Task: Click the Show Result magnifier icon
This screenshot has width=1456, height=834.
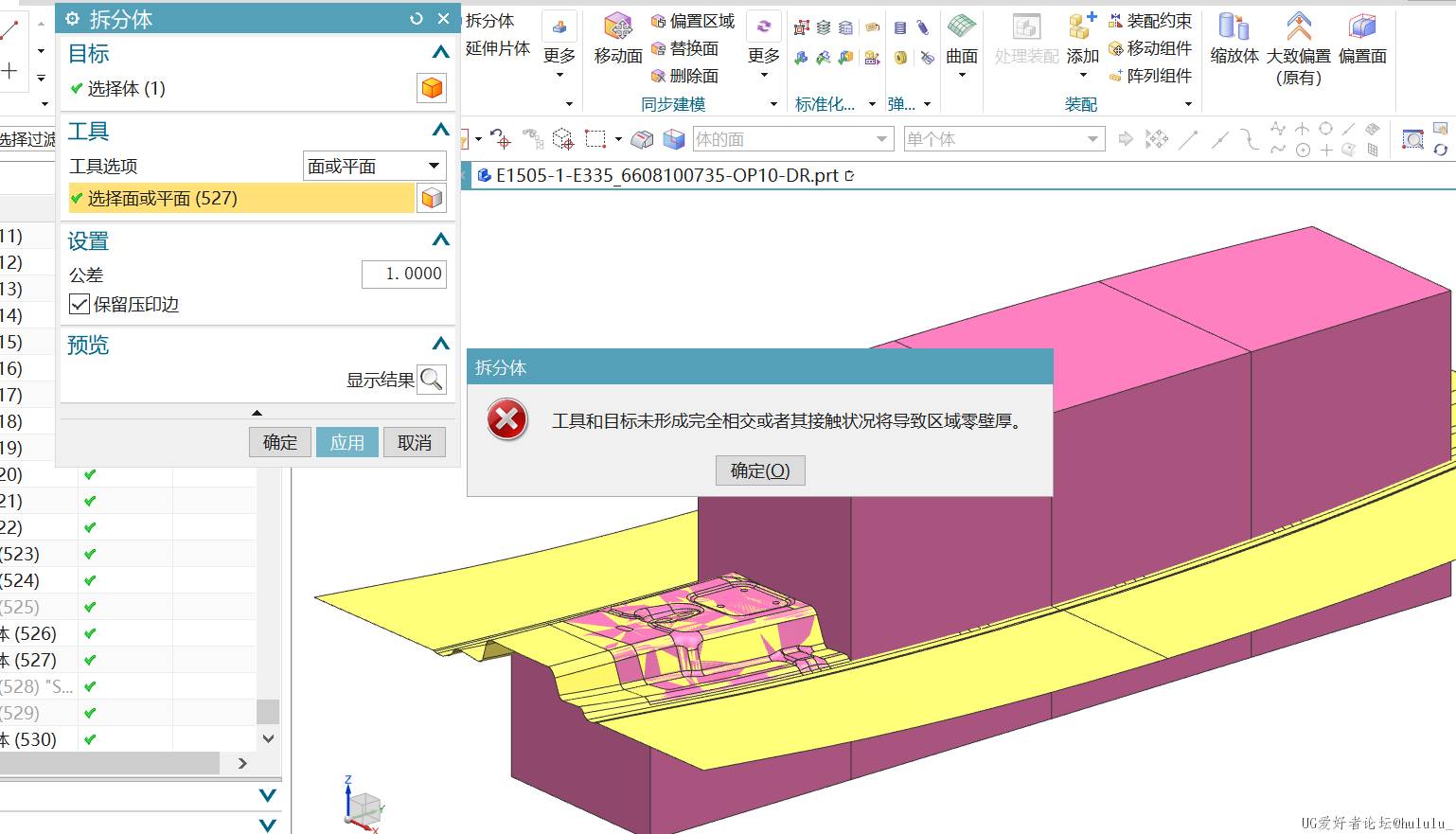Action: [432, 380]
